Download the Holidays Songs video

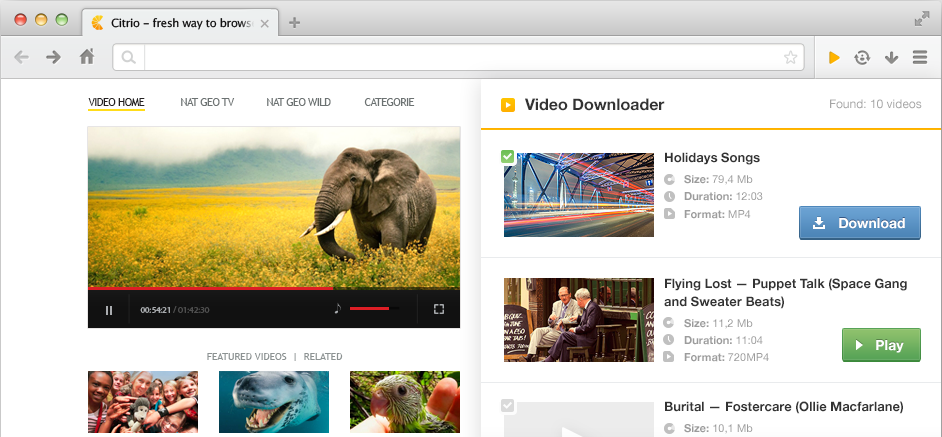point(859,223)
